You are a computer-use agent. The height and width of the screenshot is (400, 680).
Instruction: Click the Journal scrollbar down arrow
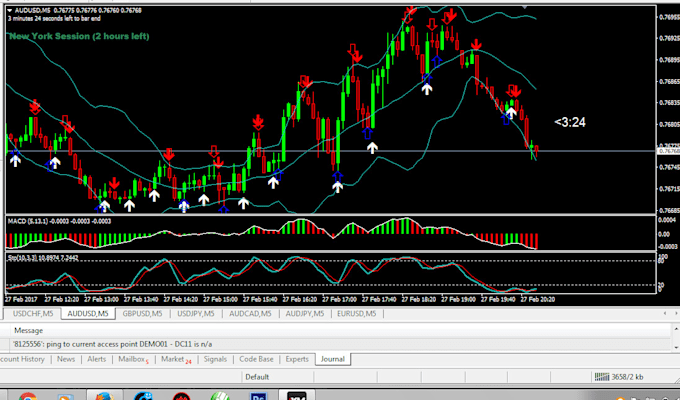pos(676,348)
